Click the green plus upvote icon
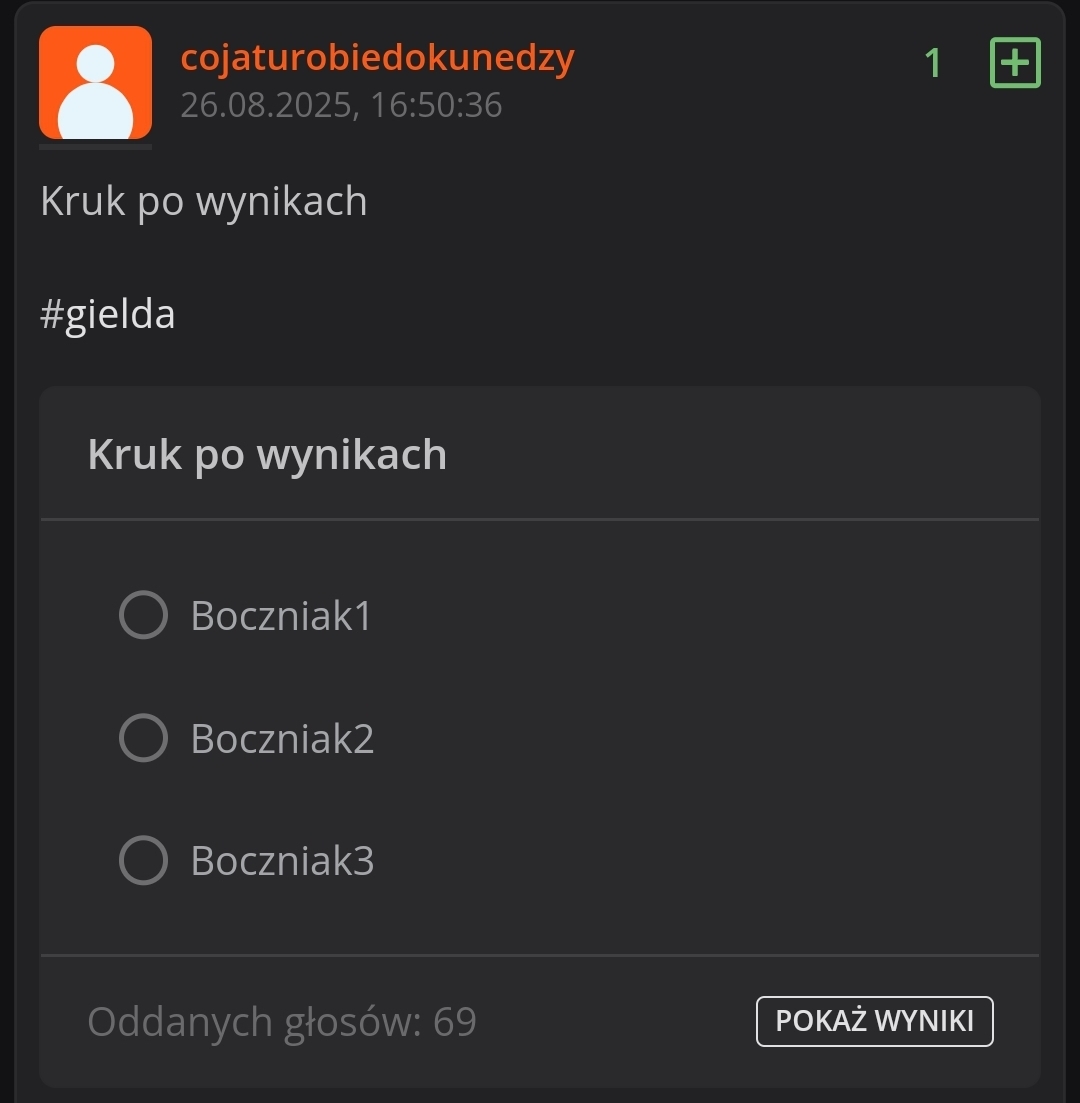1080x1103 pixels. [1015, 63]
